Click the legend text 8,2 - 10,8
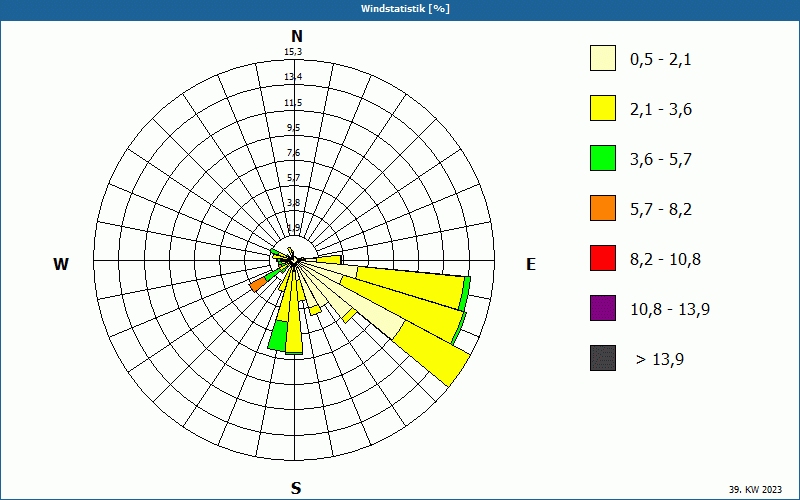This screenshot has width=800, height=500. 666,260
